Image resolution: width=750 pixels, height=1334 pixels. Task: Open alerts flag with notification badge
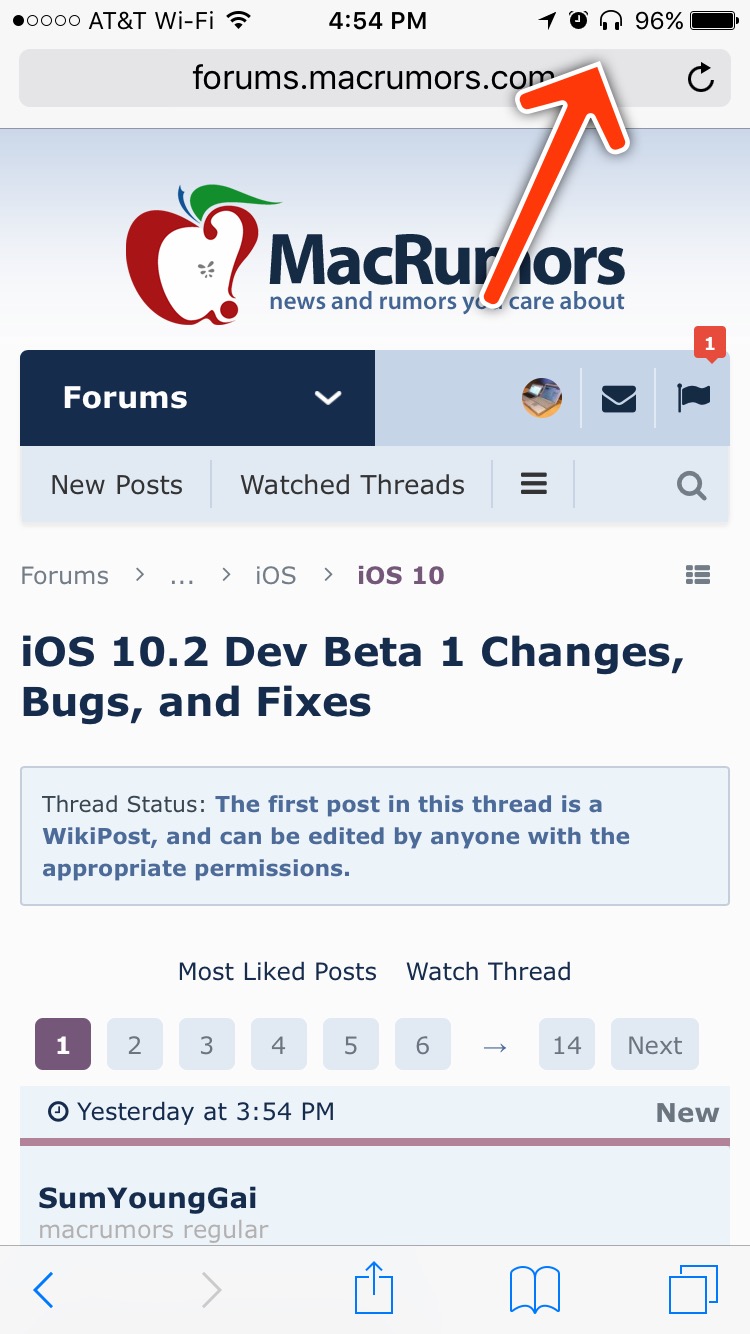[x=693, y=398]
